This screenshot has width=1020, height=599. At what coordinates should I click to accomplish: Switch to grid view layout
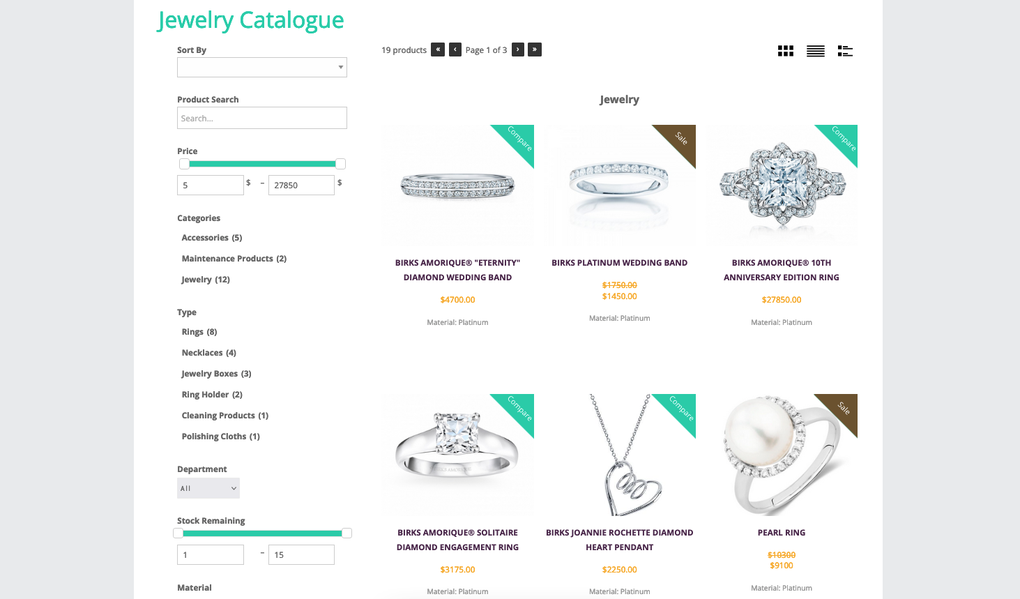click(x=785, y=50)
